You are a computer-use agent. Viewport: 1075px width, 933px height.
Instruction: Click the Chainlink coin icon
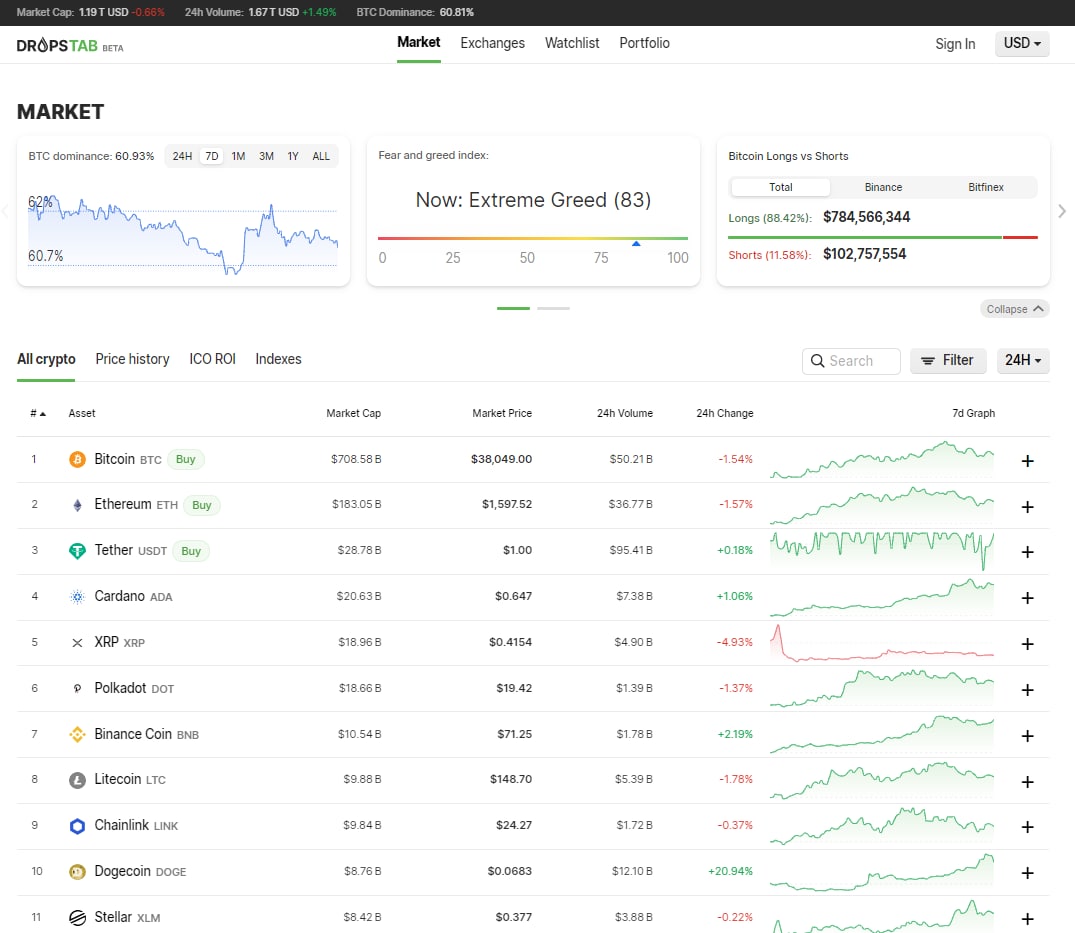(x=77, y=826)
